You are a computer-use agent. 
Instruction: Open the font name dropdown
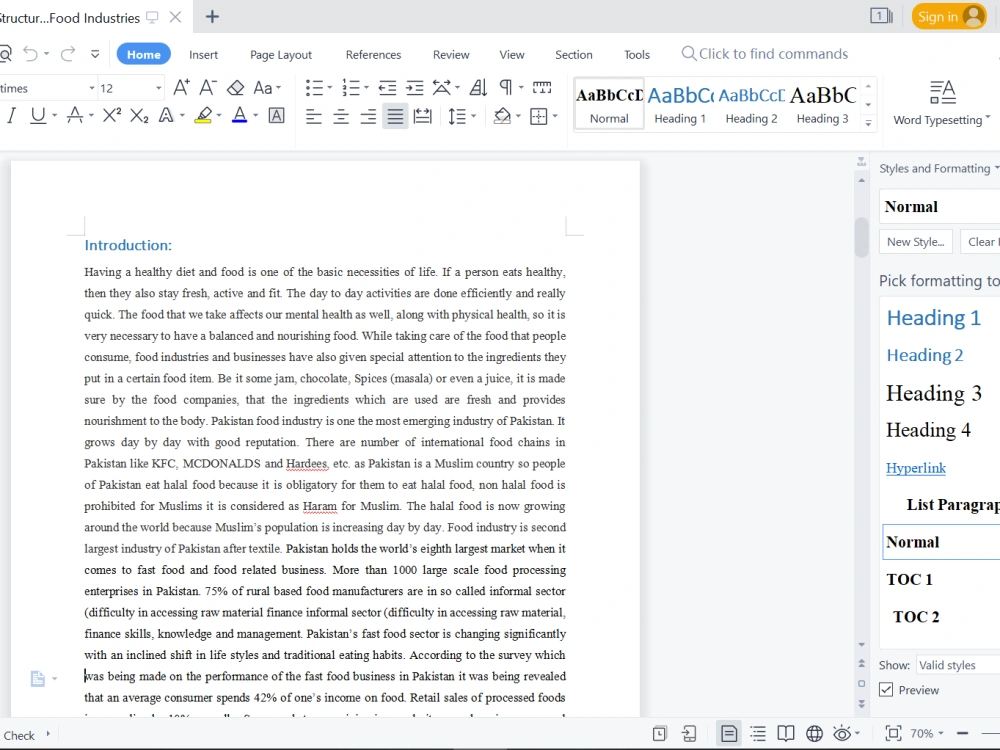coord(92,88)
